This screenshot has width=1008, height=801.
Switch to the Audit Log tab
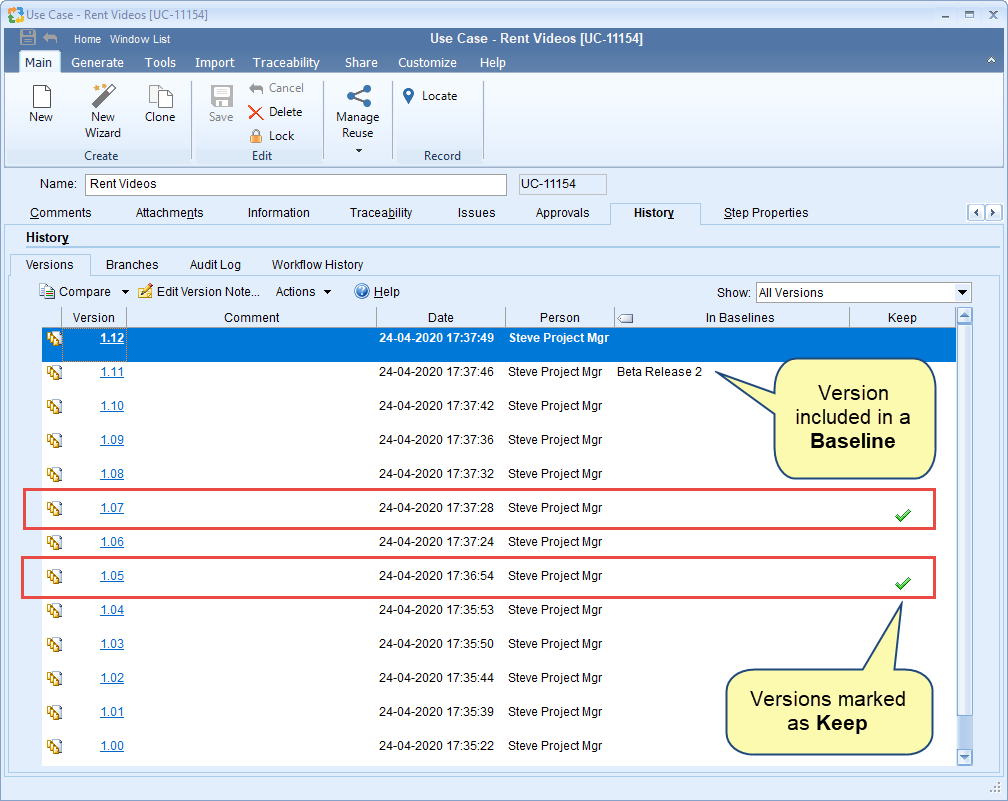tap(215, 265)
